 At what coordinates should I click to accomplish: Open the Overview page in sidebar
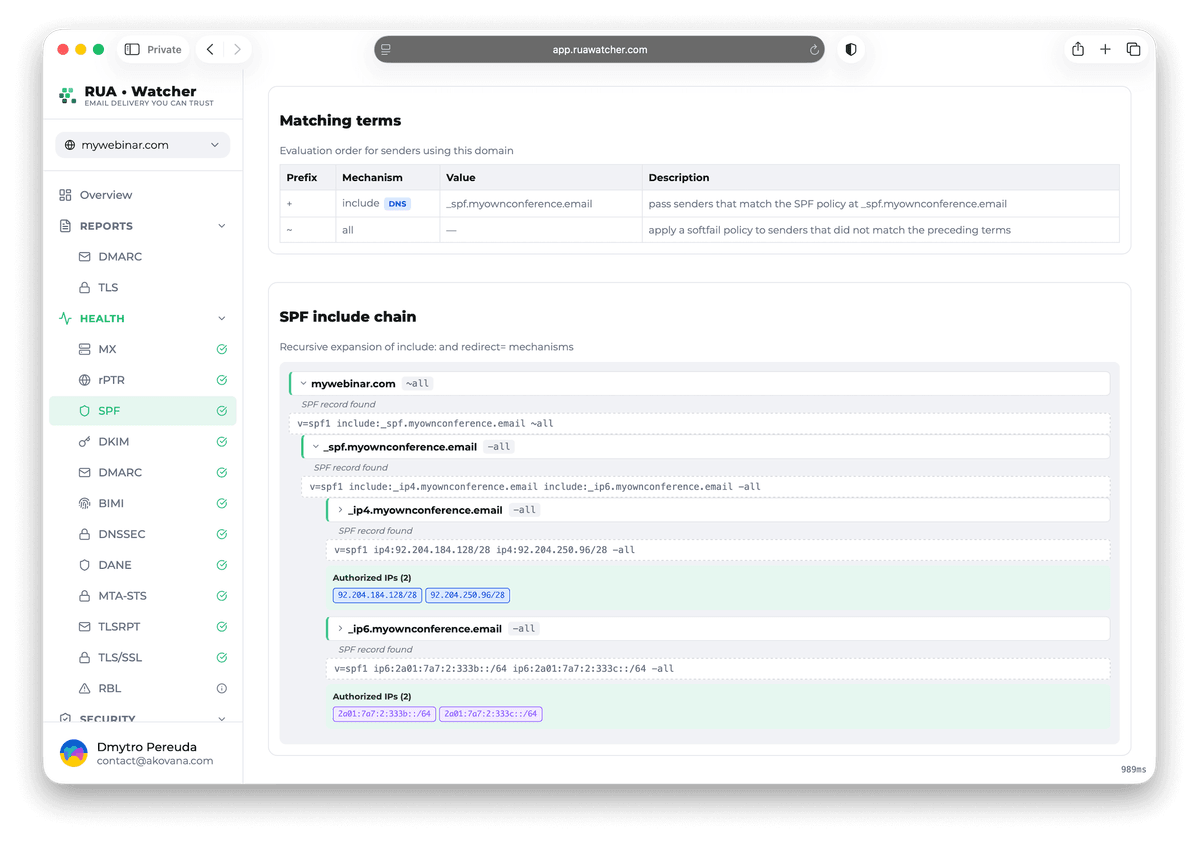[x=142, y=195]
